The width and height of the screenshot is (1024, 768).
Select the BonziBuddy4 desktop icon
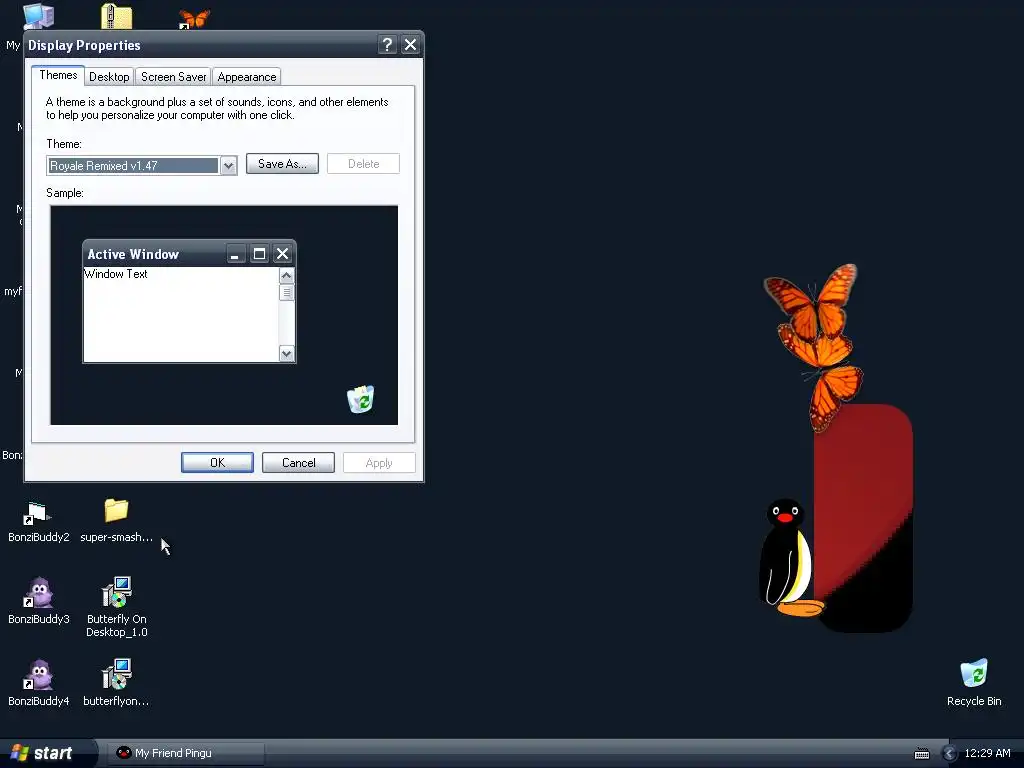[x=39, y=683]
